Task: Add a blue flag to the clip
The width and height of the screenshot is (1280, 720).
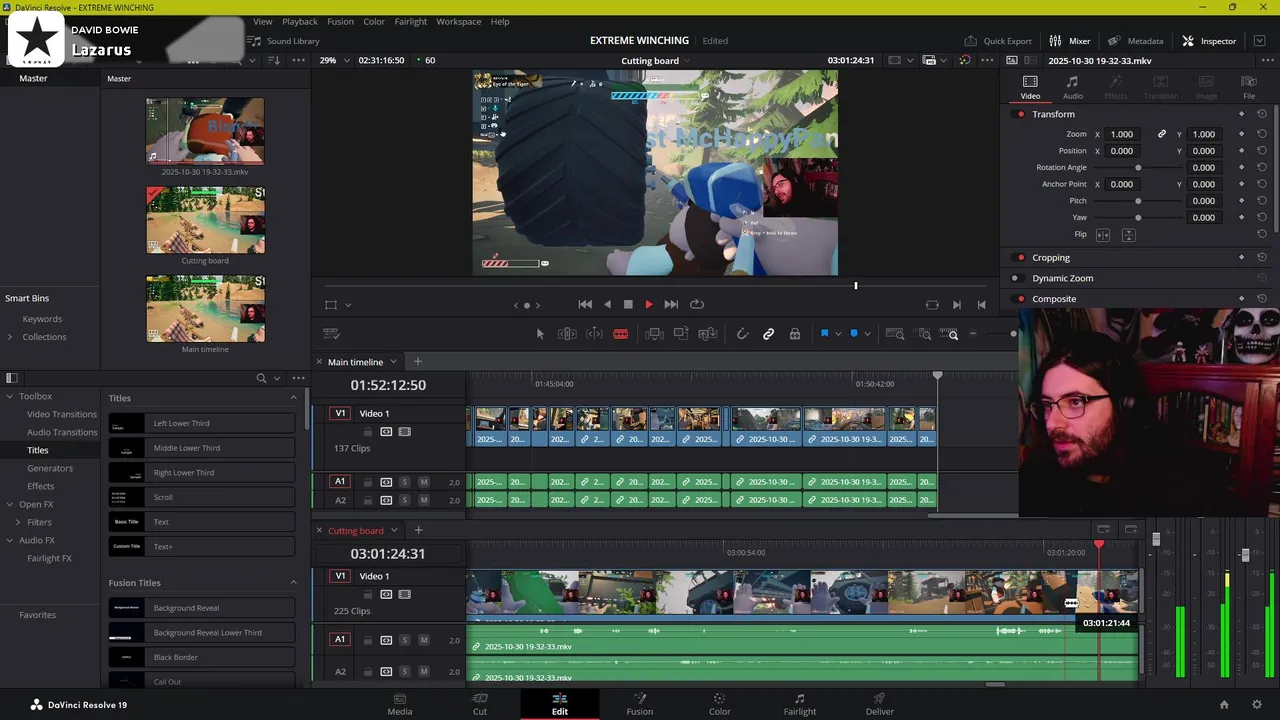Action: point(824,334)
